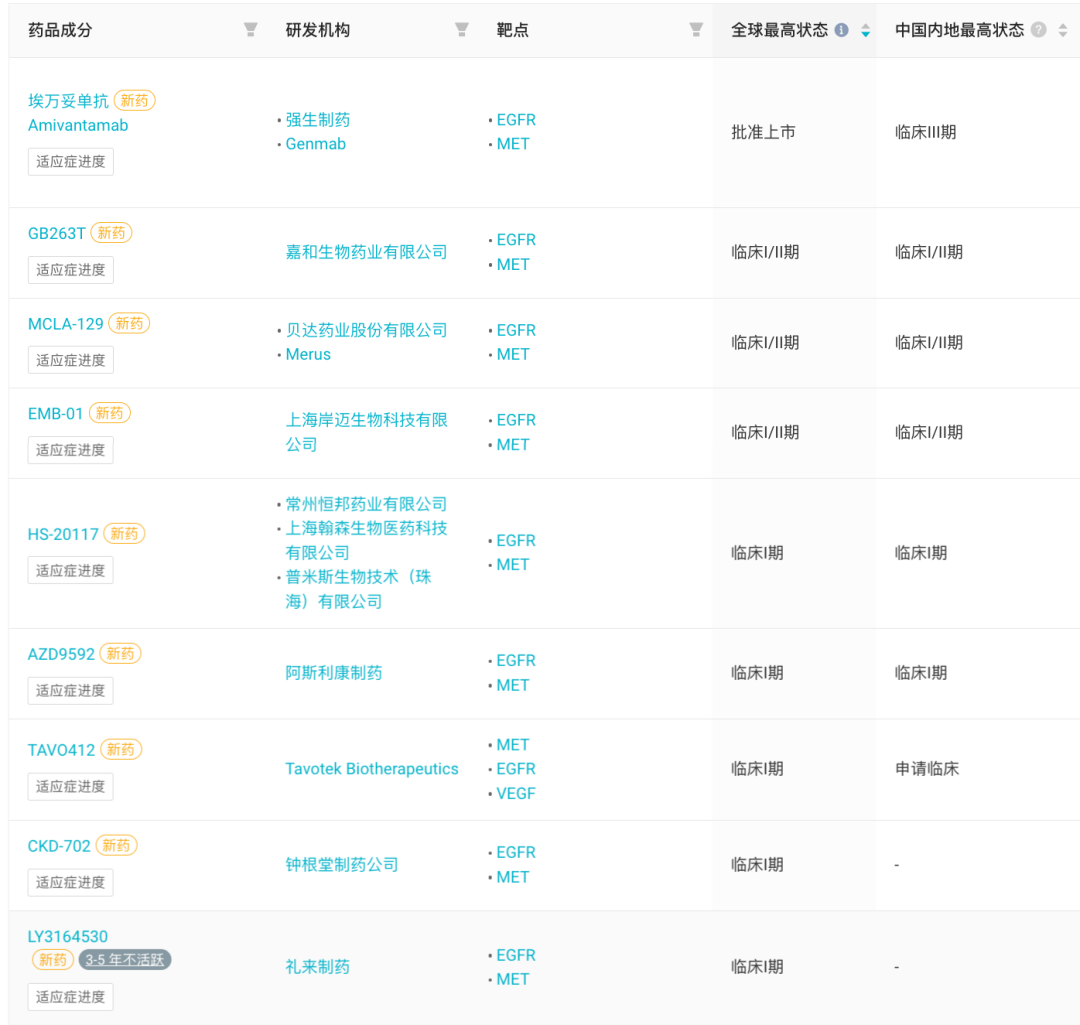Open 贝达药业股份有限公司 link

point(366,330)
